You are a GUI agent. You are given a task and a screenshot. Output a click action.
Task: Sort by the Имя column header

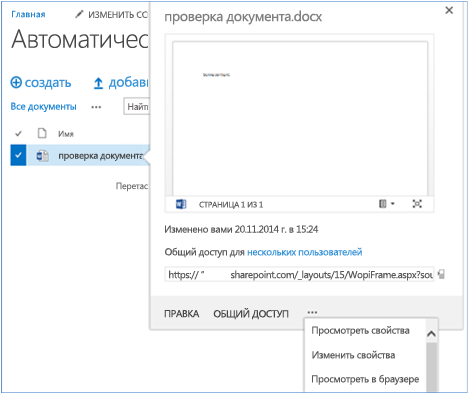66,134
